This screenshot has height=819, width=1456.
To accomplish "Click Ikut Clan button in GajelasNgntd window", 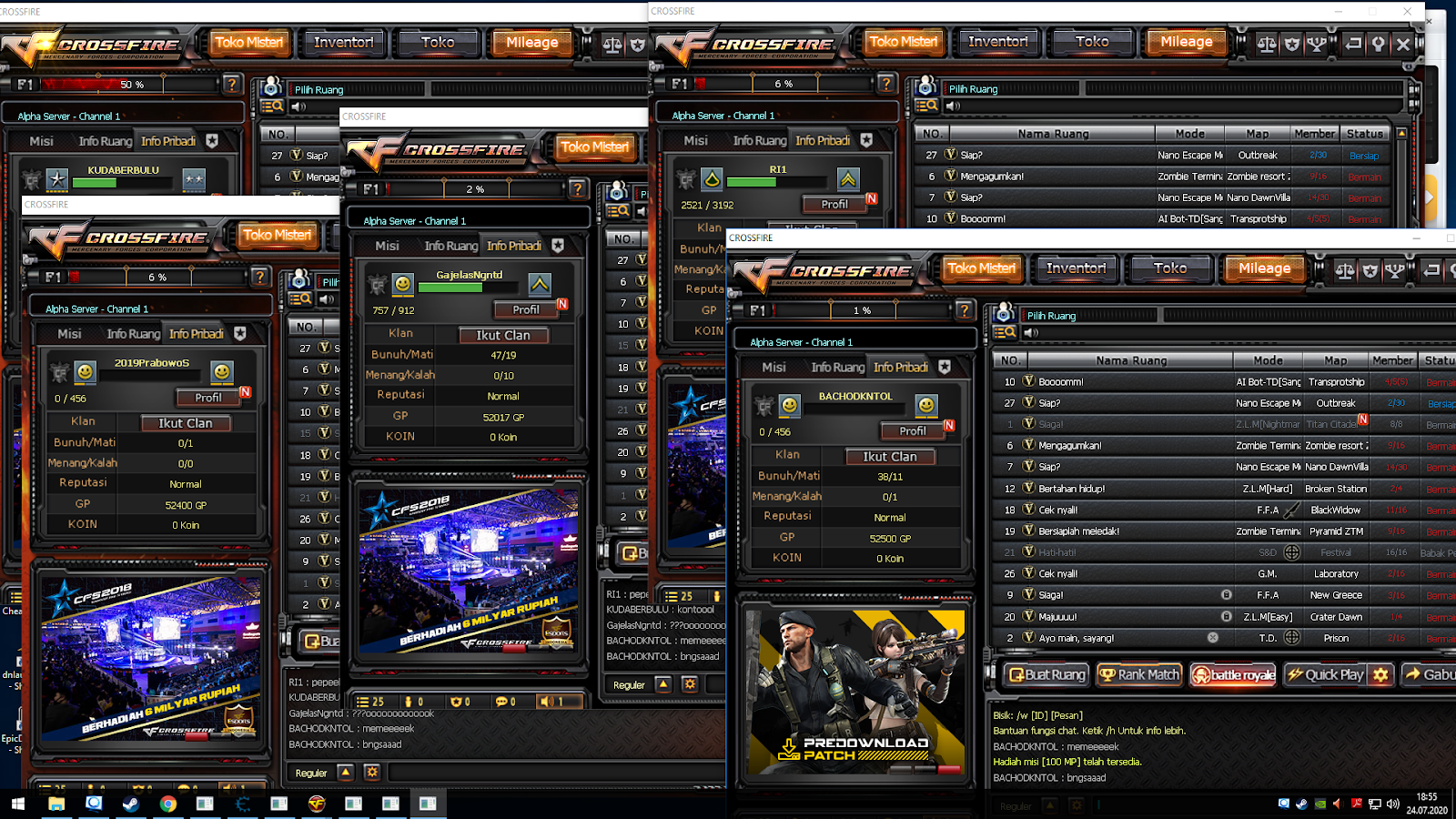I will point(502,335).
